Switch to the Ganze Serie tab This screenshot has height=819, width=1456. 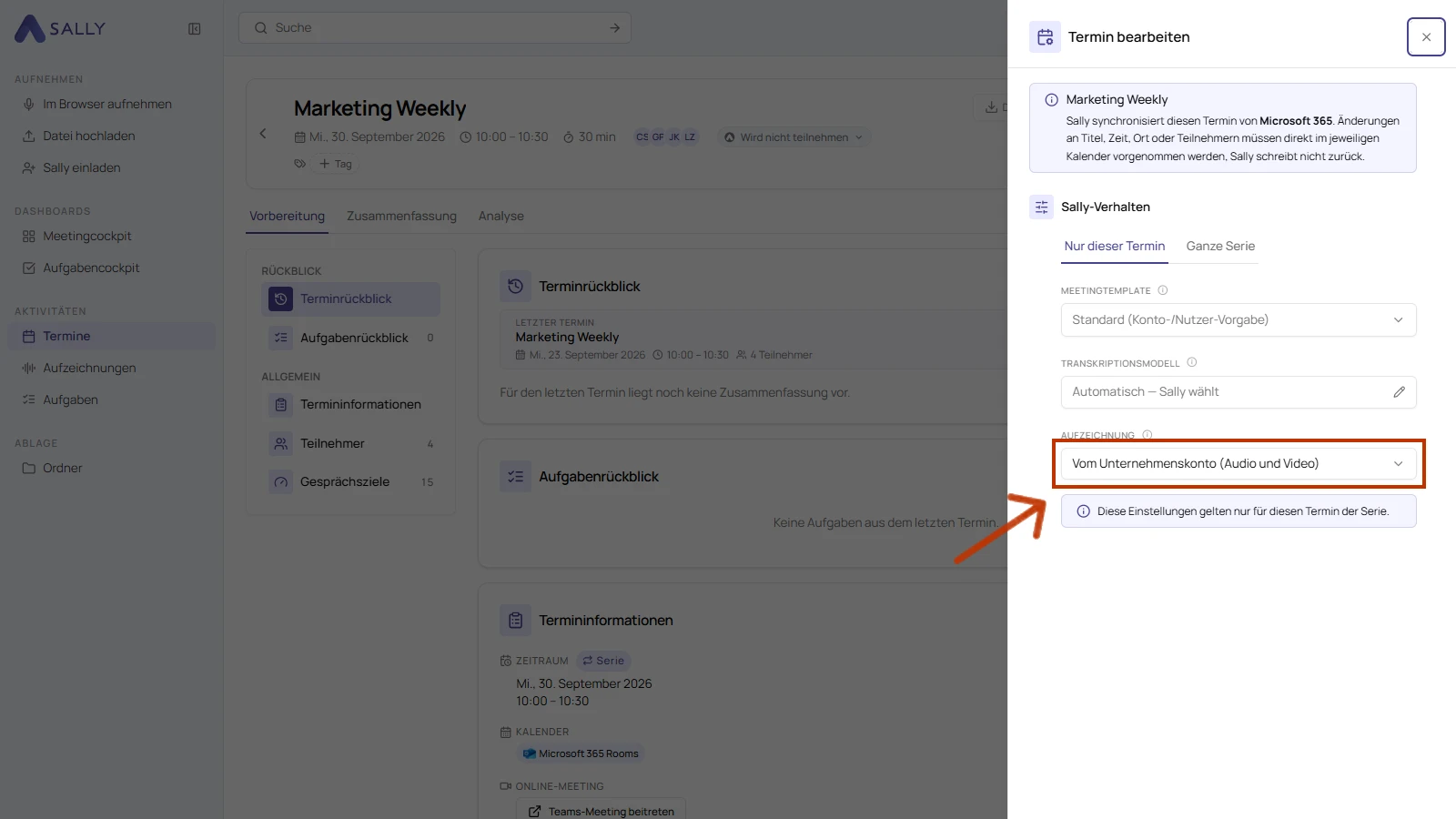pyautogui.click(x=1220, y=247)
